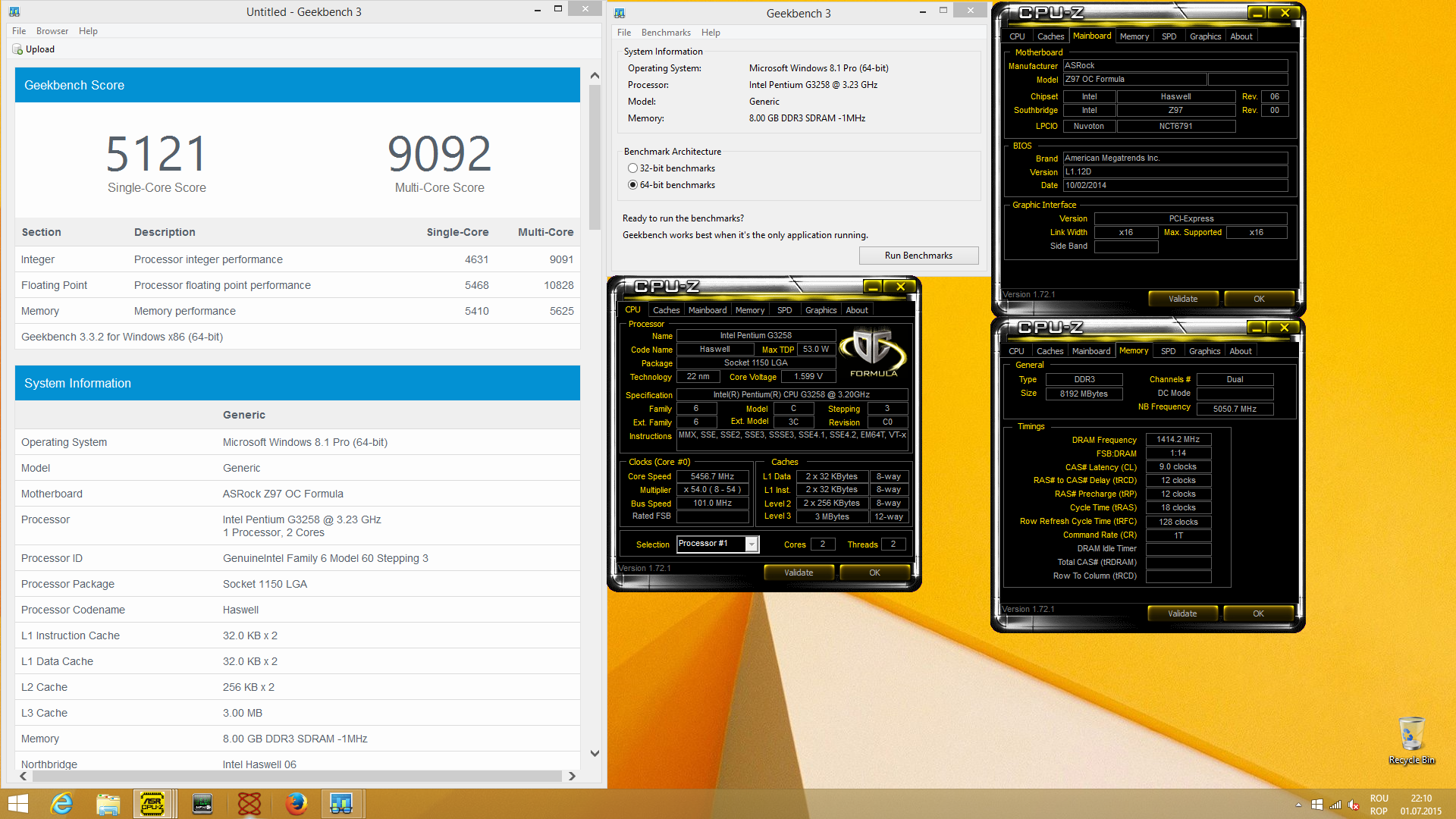Click scroll up arrow of Geekbench results

tap(595, 75)
